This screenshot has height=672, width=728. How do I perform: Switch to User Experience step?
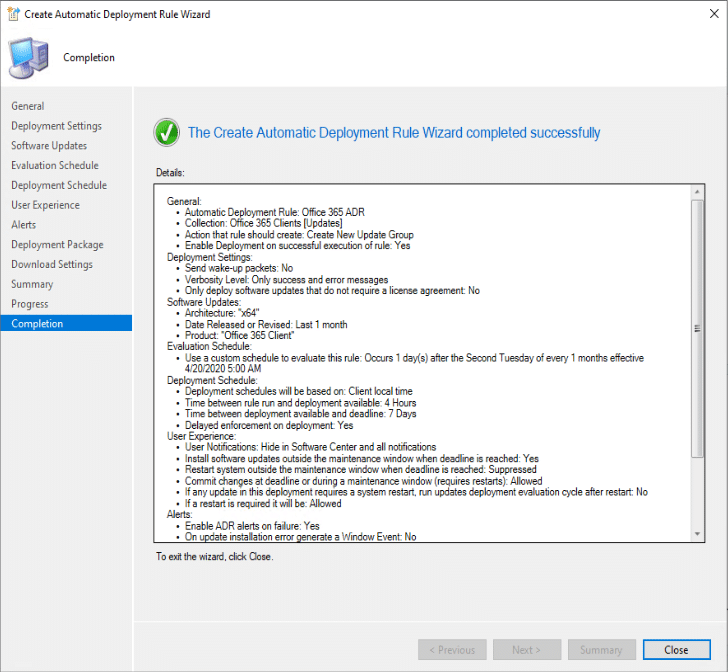45,205
